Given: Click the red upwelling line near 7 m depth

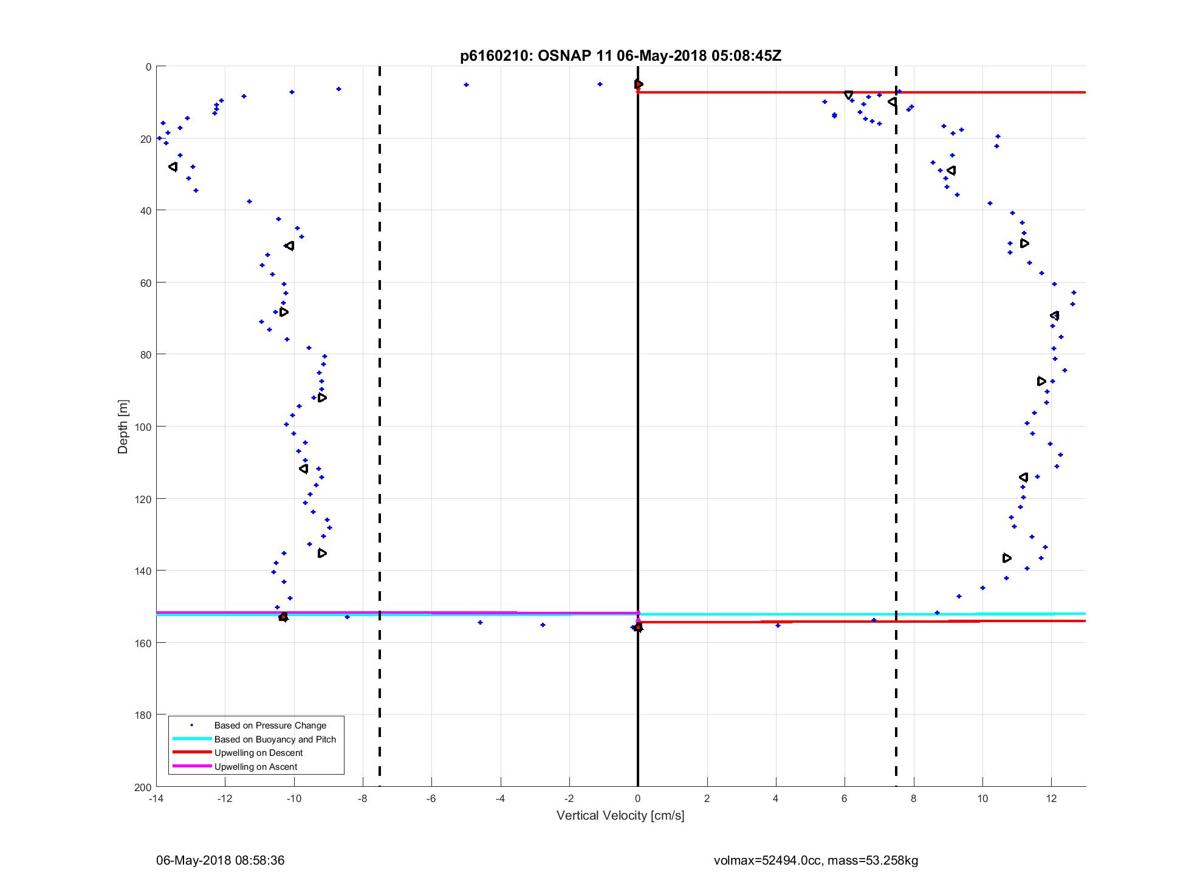Looking at the screenshot, I should click(861, 92).
